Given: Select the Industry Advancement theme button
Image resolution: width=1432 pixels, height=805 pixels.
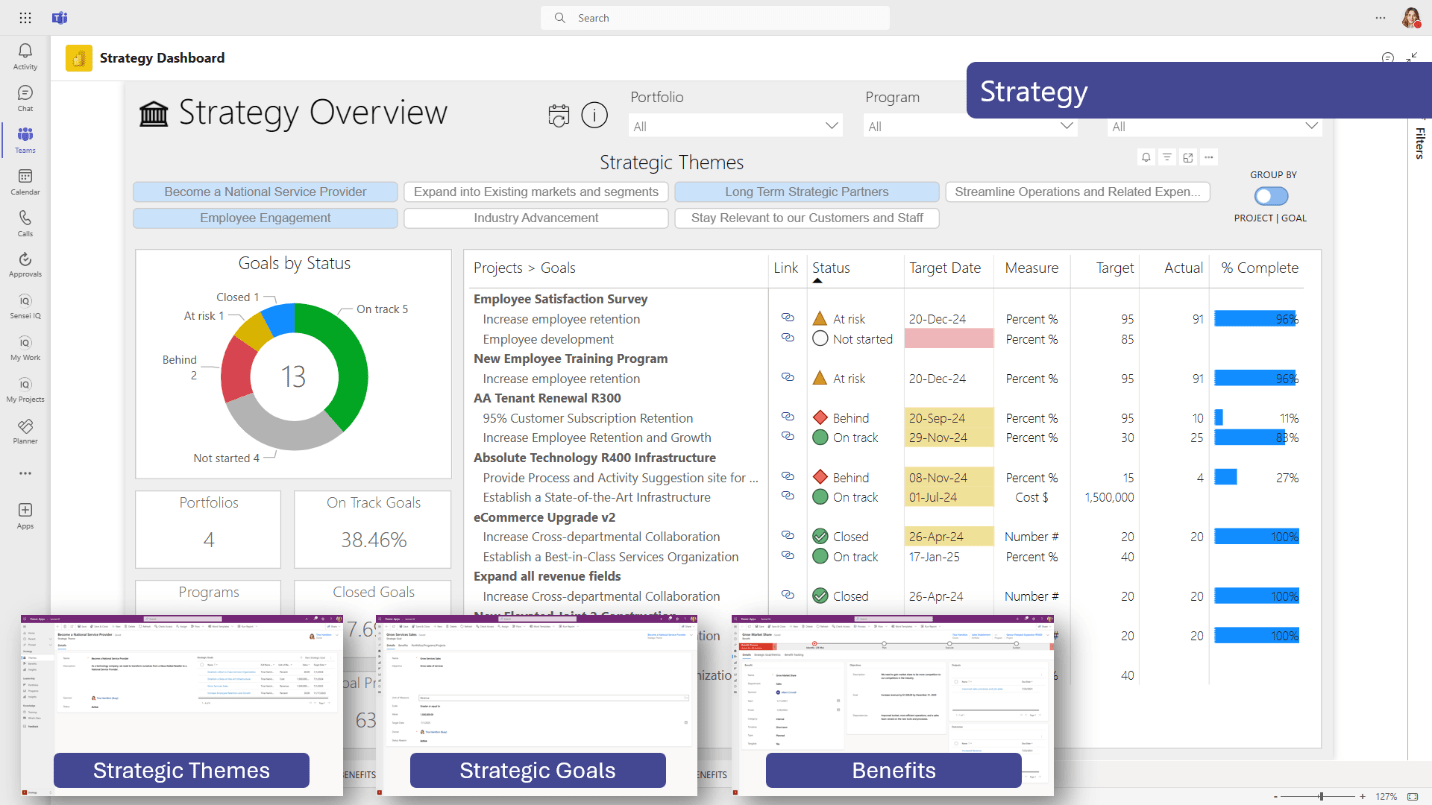Looking at the screenshot, I should (536, 218).
